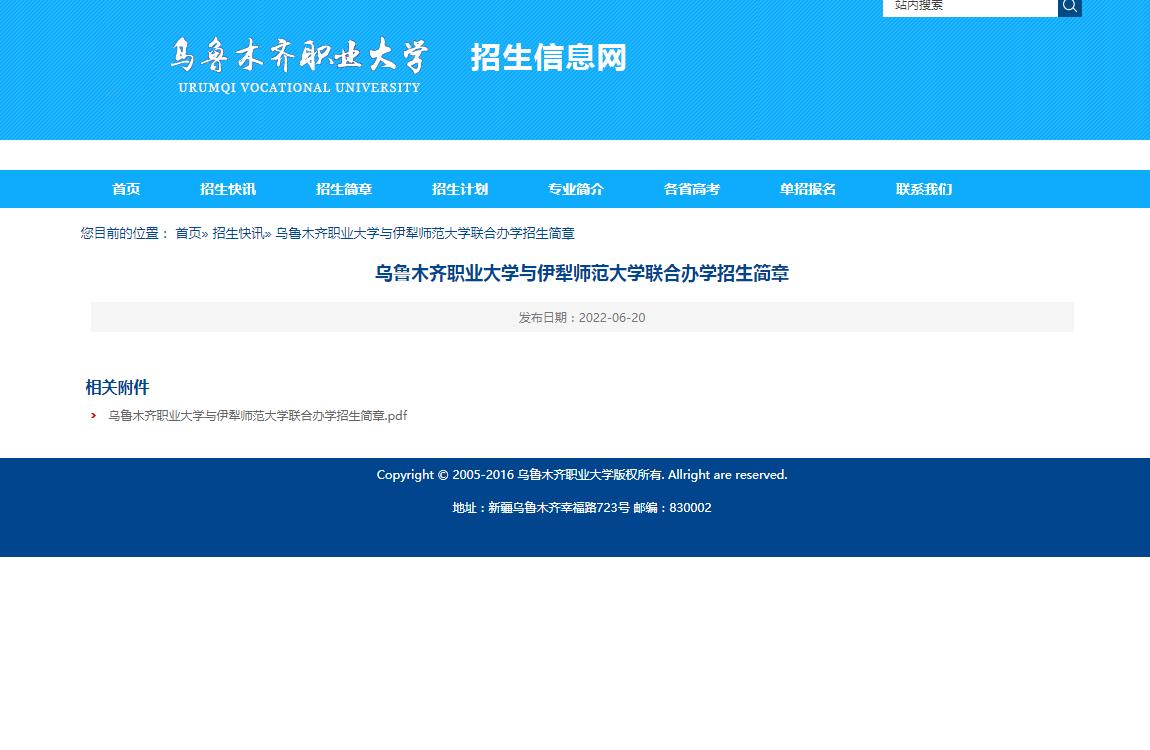1150x750 pixels.
Task: Click the site search input field
Action: pos(970,7)
